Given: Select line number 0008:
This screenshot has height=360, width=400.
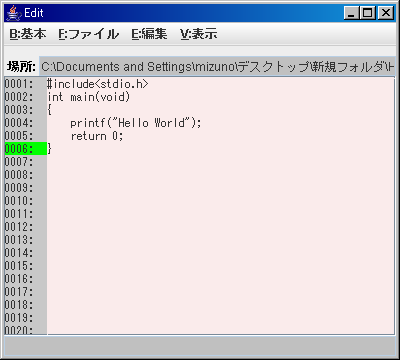Looking at the screenshot, I should click(x=19, y=175).
